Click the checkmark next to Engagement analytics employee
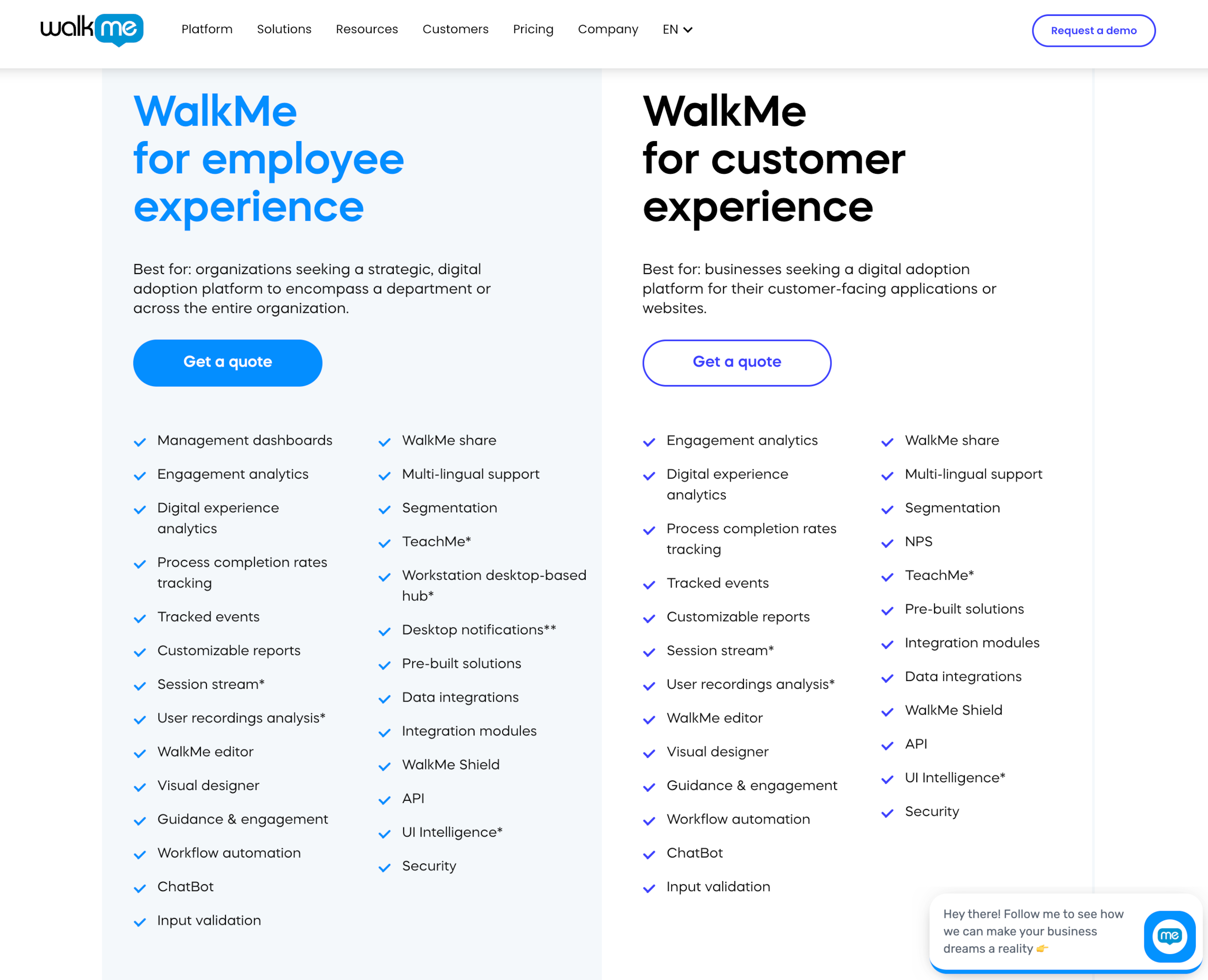1208x980 pixels. (x=140, y=475)
